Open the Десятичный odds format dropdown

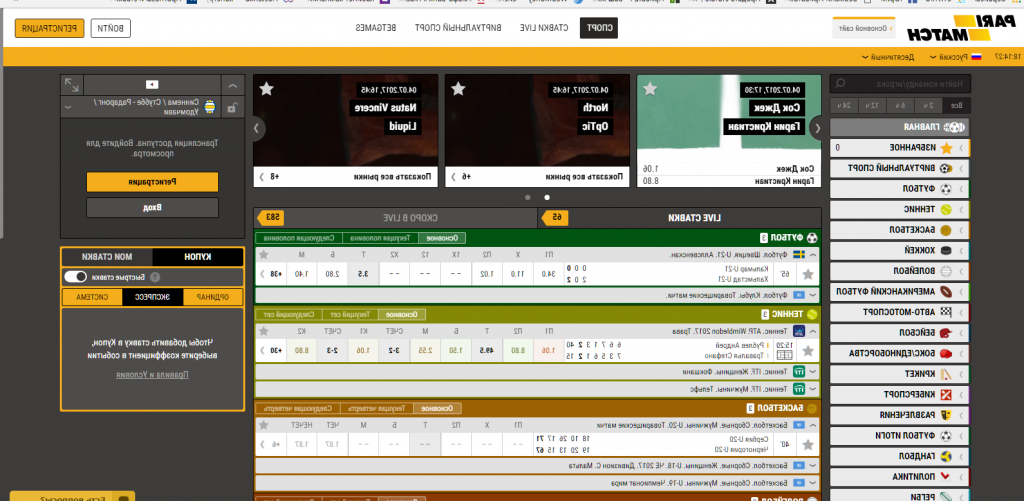(x=889, y=57)
